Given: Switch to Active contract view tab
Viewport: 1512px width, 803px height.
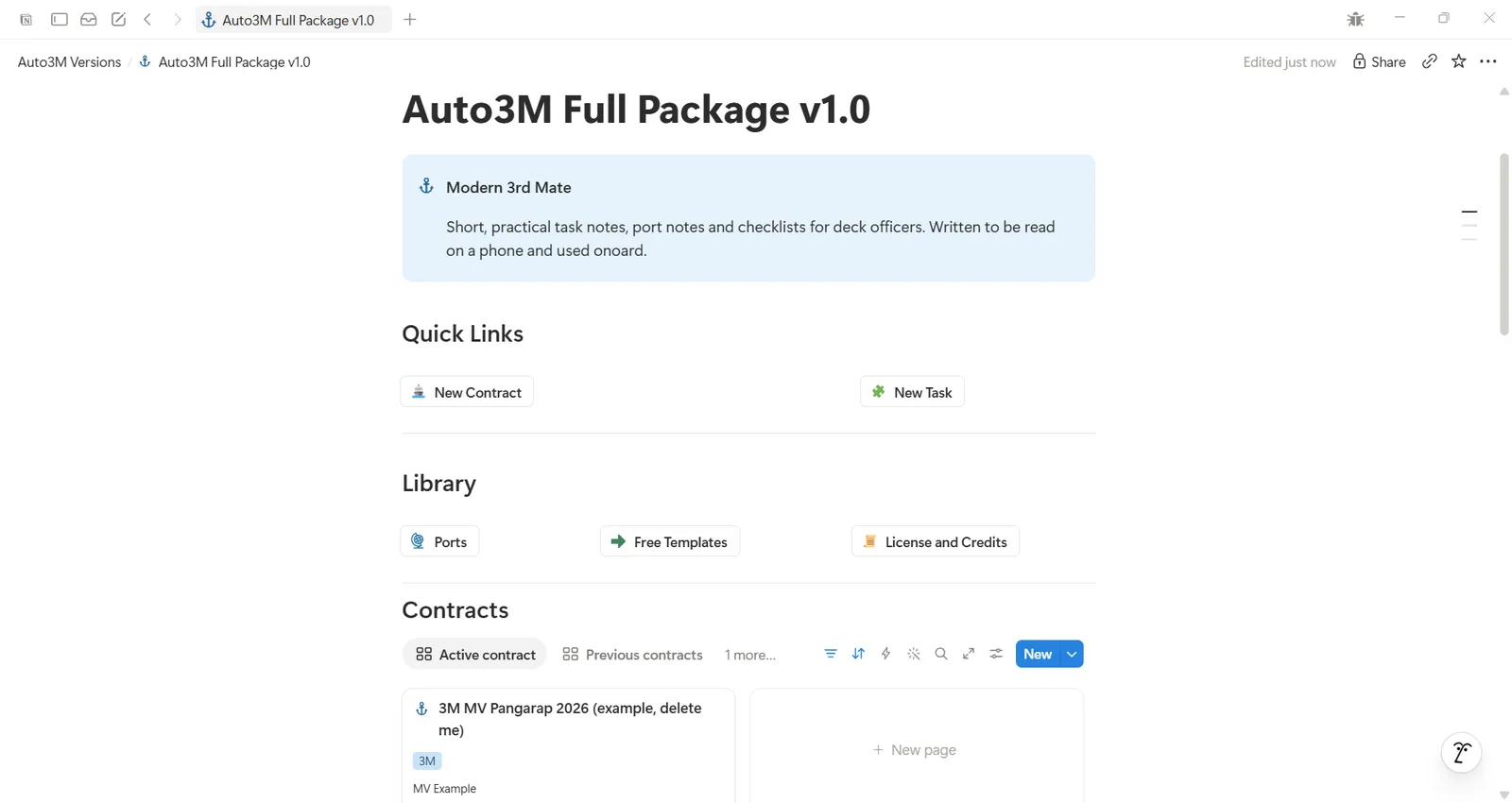Looking at the screenshot, I should [x=475, y=654].
